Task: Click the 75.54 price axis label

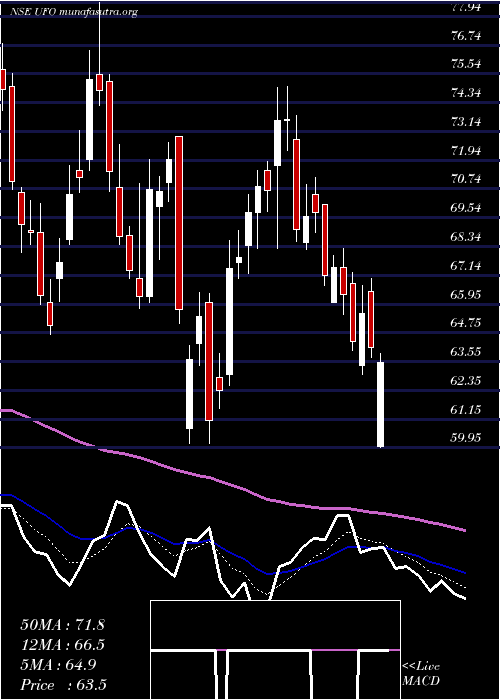Action: click(467, 64)
